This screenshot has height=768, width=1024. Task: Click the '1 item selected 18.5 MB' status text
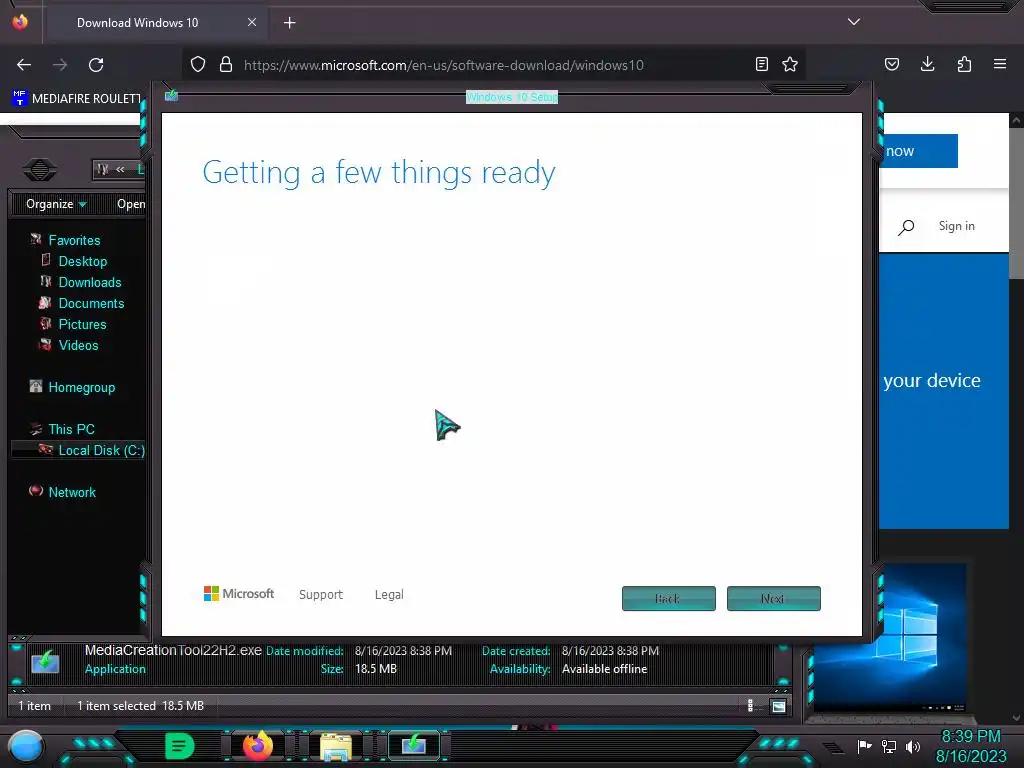140,705
